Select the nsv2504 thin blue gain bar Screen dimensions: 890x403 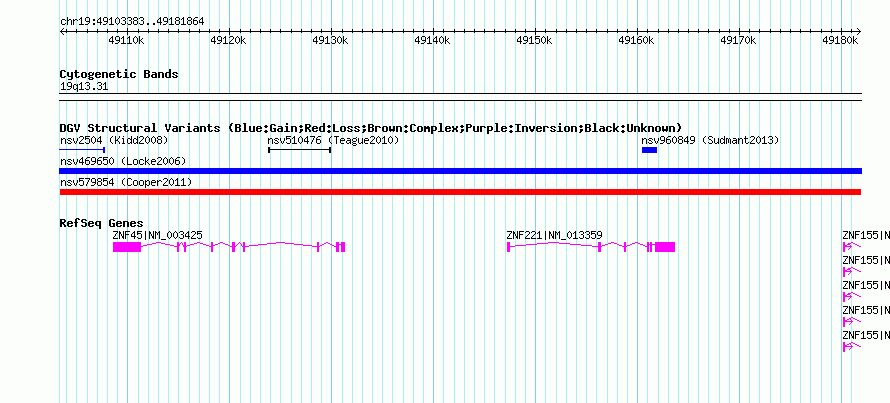[x=82, y=150]
